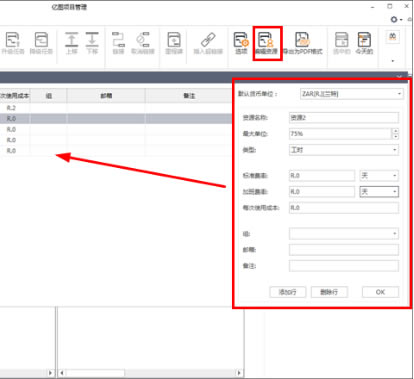Image resolution: width=414 pixels, height=379 pixels.
Task: Increase 最大单位 with the up stepper
Action: point(395,131)
